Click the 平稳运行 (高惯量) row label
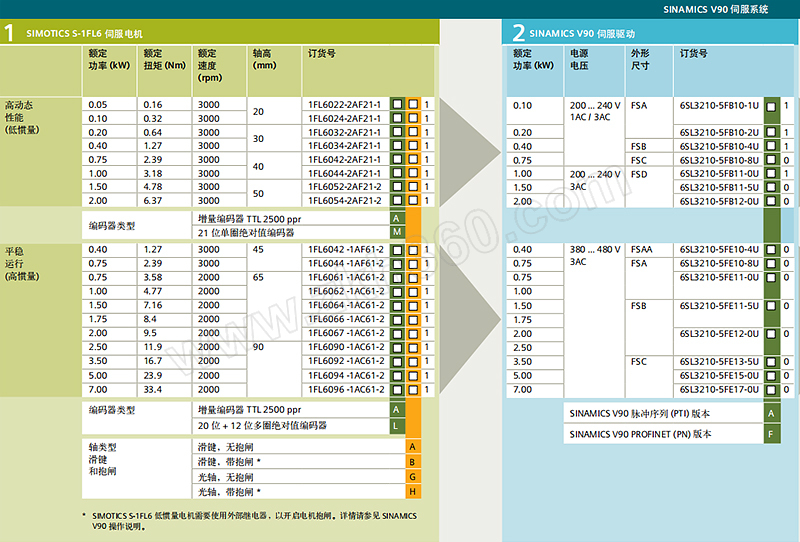Image resolution: width=800 pixels, height=542 pixels. coord(22,263)
